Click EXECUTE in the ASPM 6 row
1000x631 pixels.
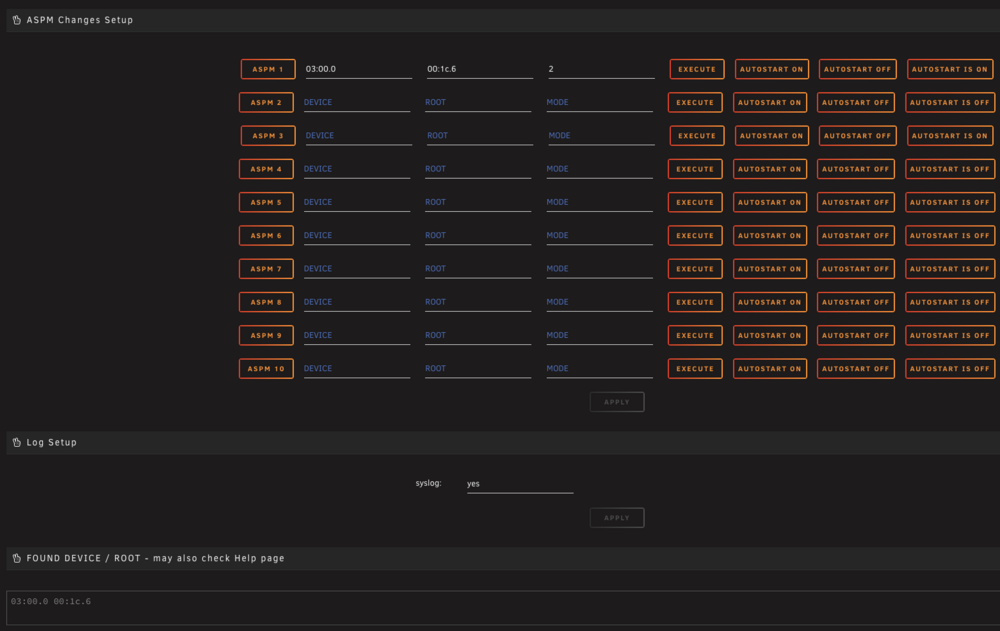coord(695,235)
